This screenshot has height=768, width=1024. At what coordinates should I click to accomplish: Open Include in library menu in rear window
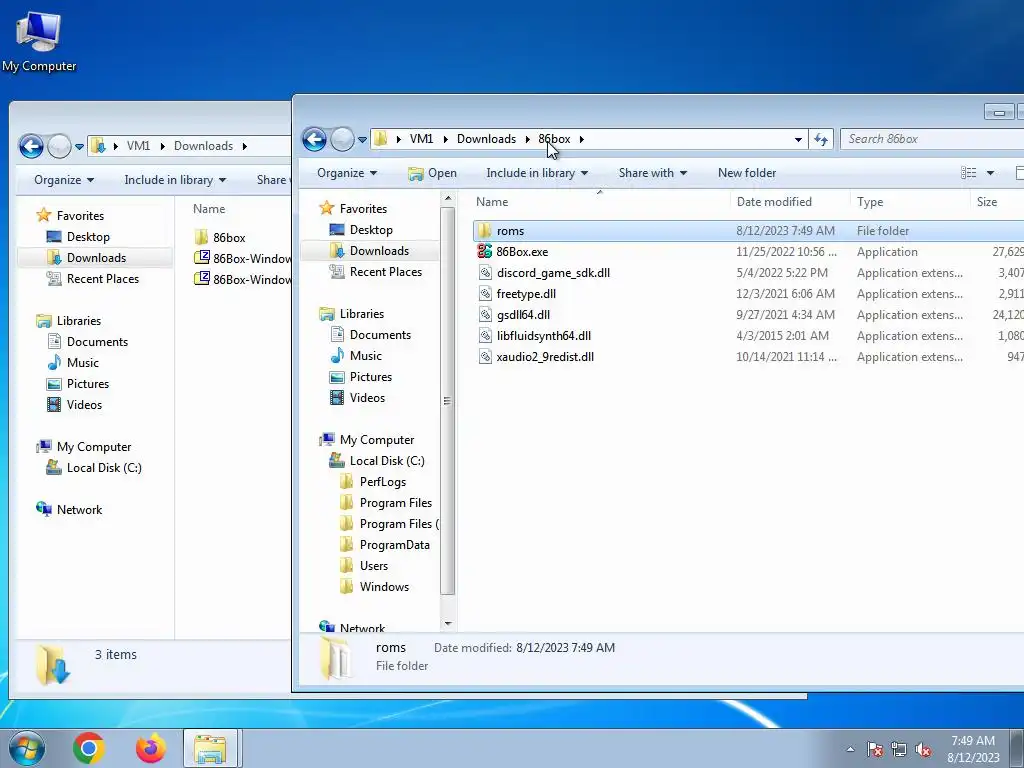click(175, 180)
